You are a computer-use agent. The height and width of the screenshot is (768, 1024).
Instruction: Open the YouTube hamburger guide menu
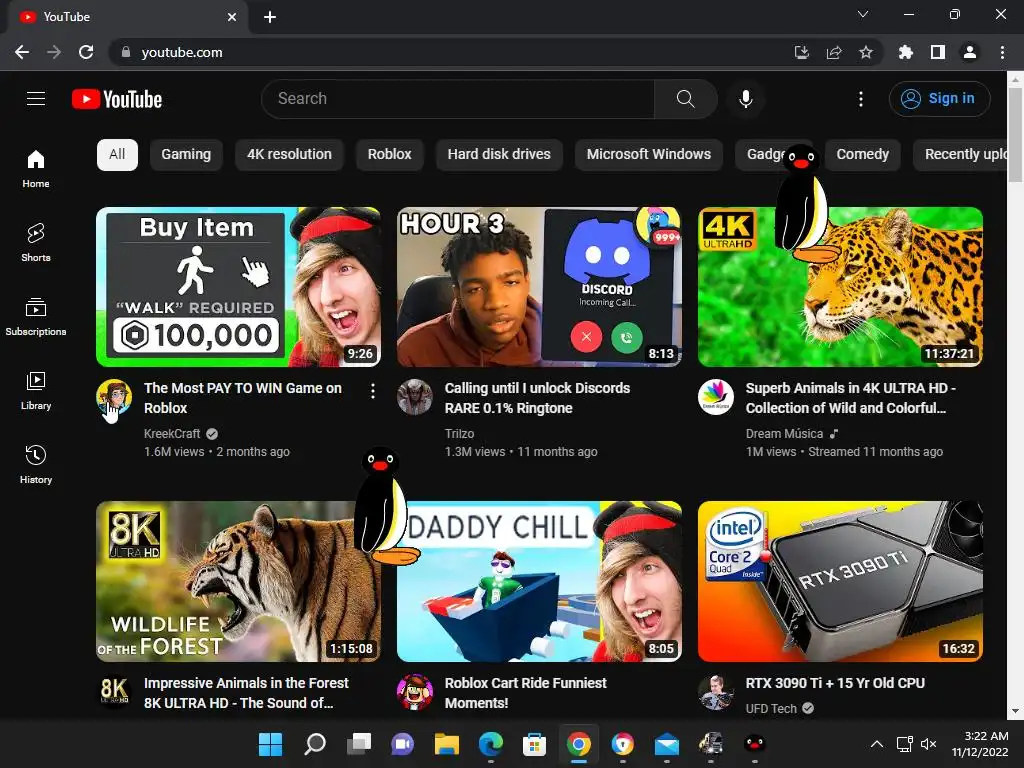tap(36, 99)
